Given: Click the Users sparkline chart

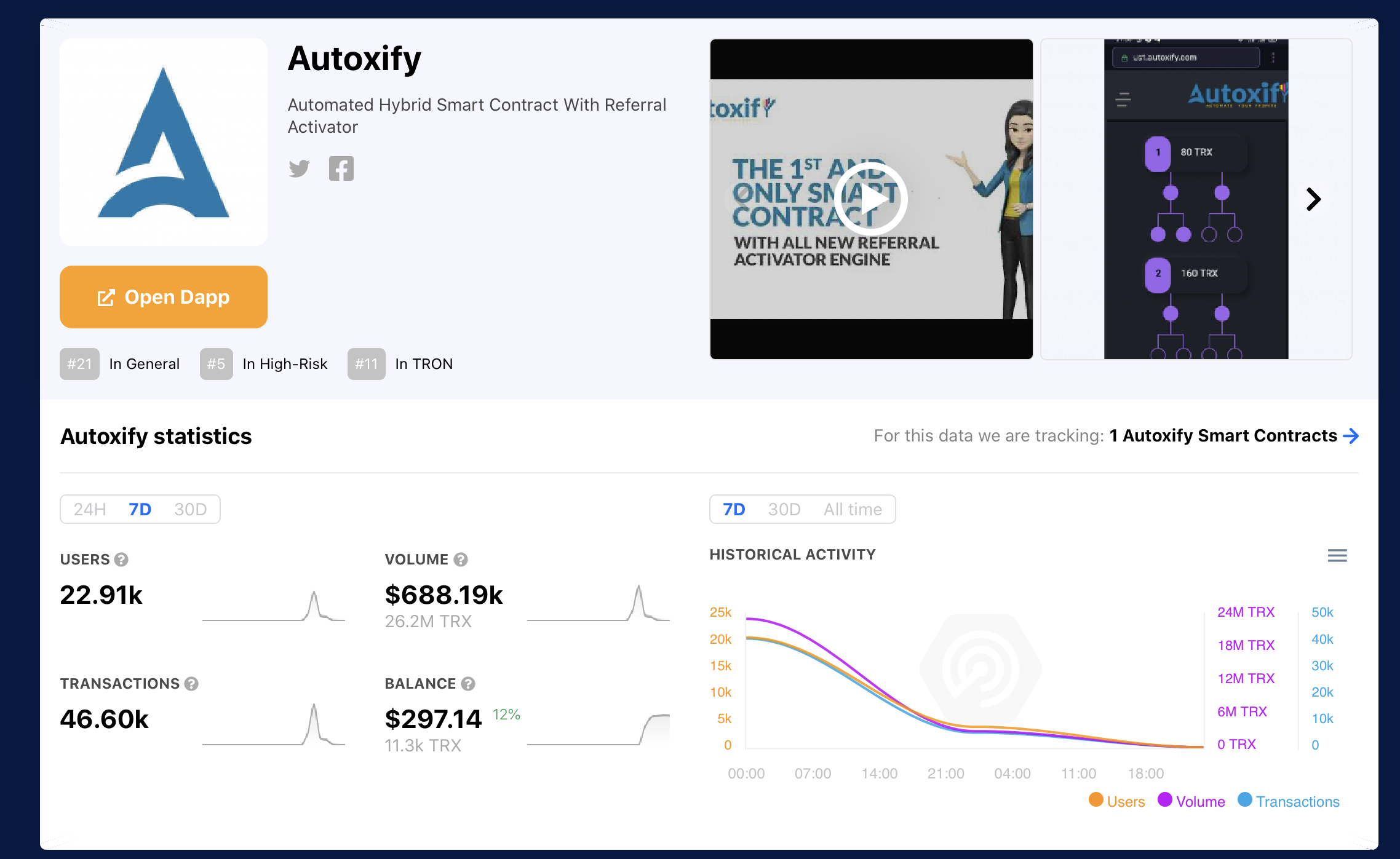Looking at the screenshot, I should [274, 606].
